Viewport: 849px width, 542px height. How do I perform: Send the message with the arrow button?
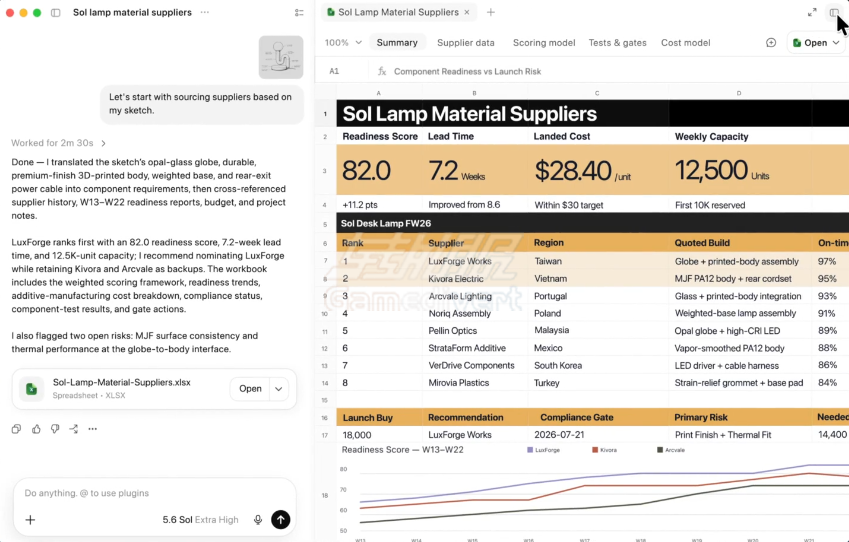coord(280,520)
